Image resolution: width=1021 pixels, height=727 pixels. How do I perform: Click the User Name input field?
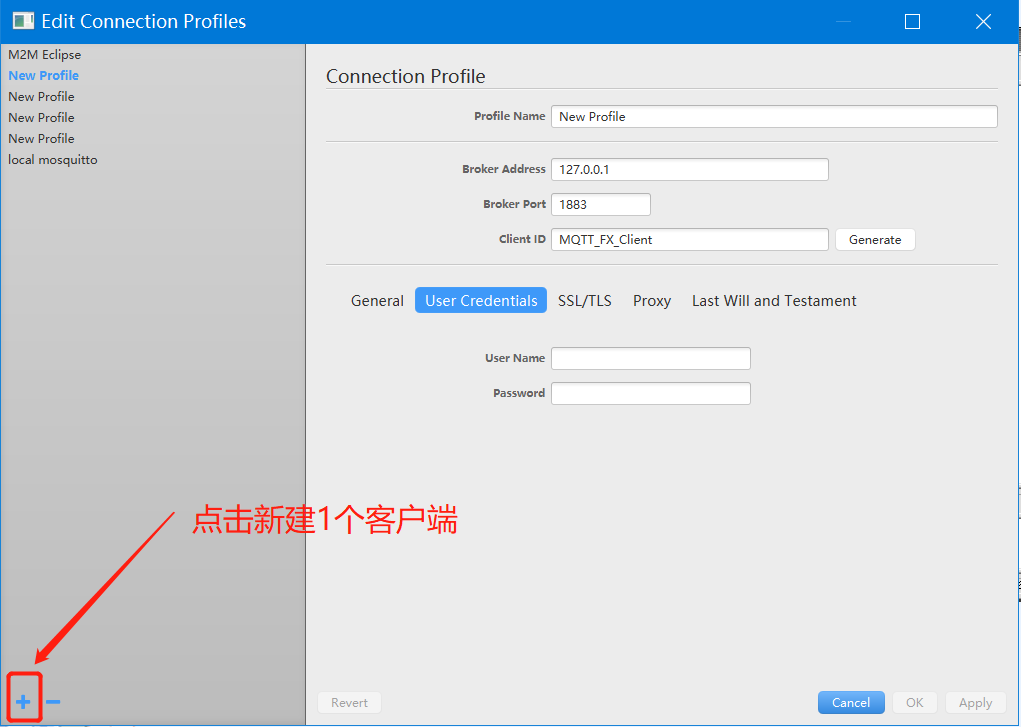coord(650,359)
